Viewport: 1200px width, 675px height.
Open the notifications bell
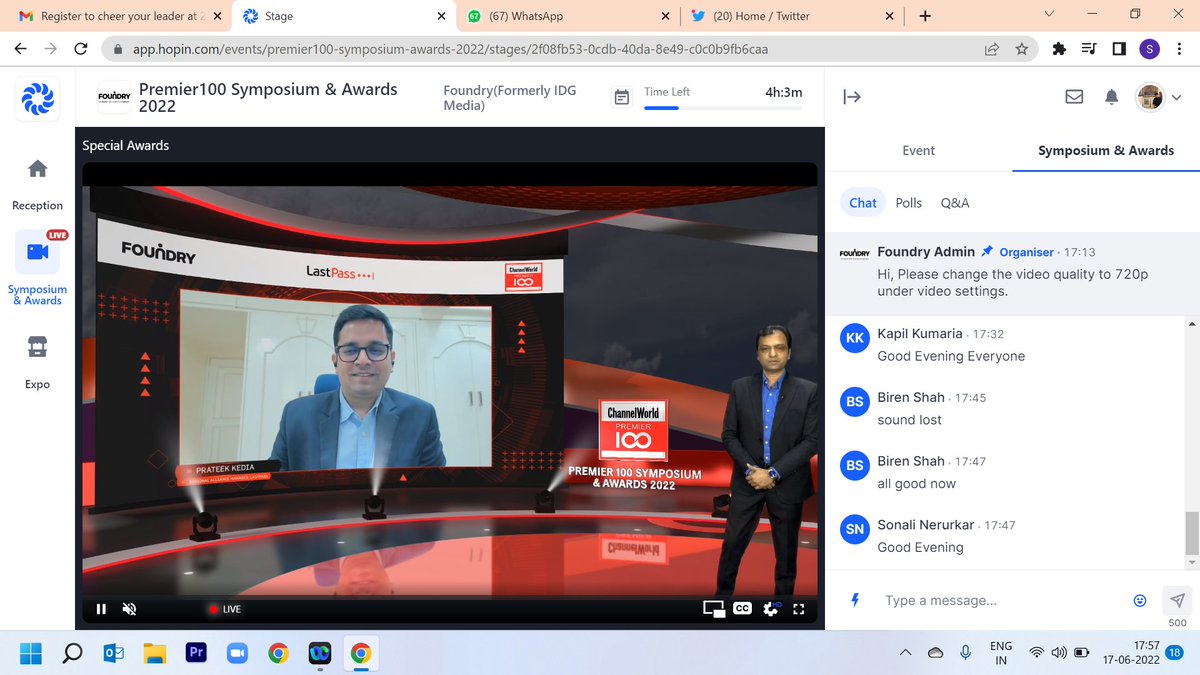click(x=1110, y=96)
